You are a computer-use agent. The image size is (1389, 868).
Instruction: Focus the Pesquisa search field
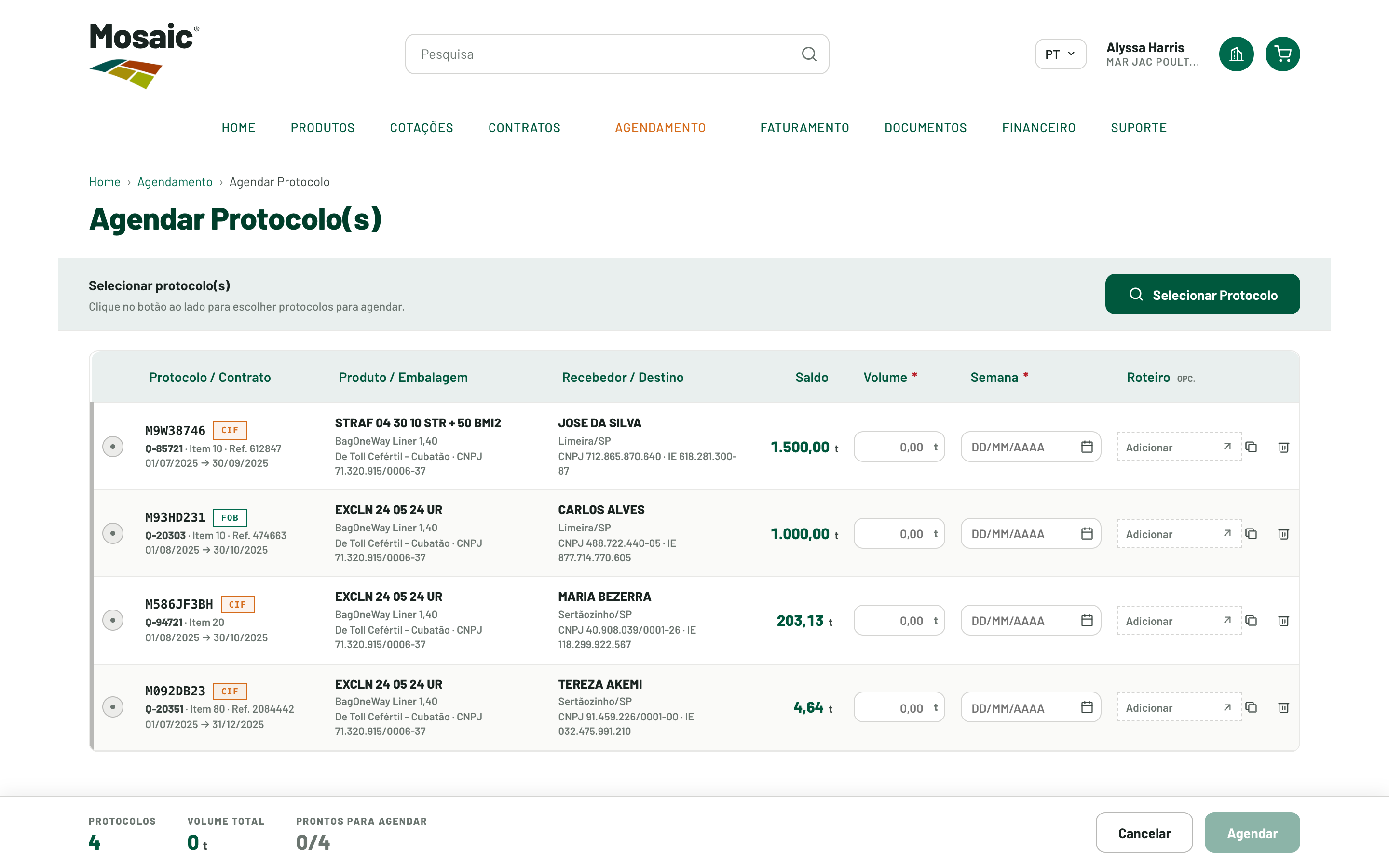coord(616,54)
